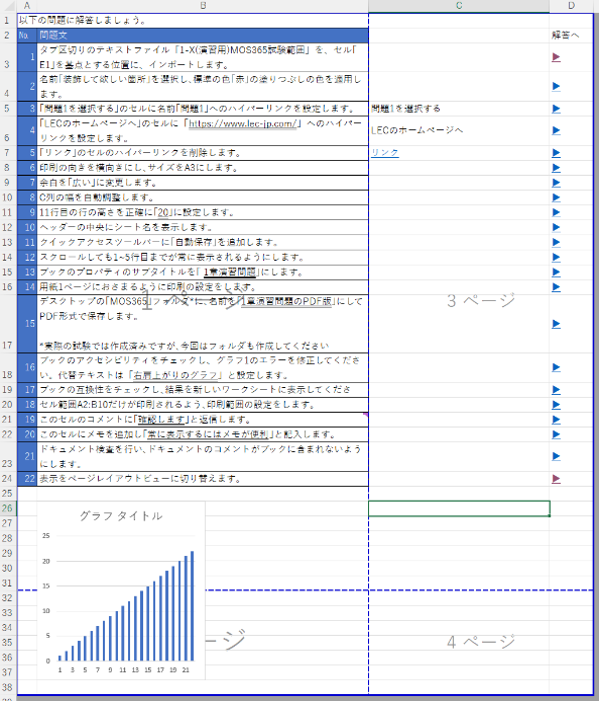Click the answer arrow for problem 14
599x701 pixels.
[x=556, y=287]
